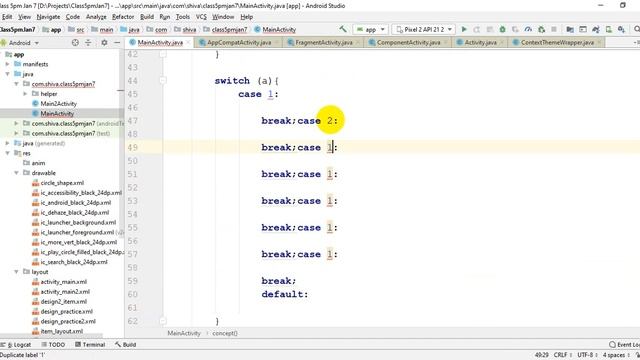Select activity_main.xml layout file
Image resolution: width=640 pixels, height=360 pixels.
[64, 282]
